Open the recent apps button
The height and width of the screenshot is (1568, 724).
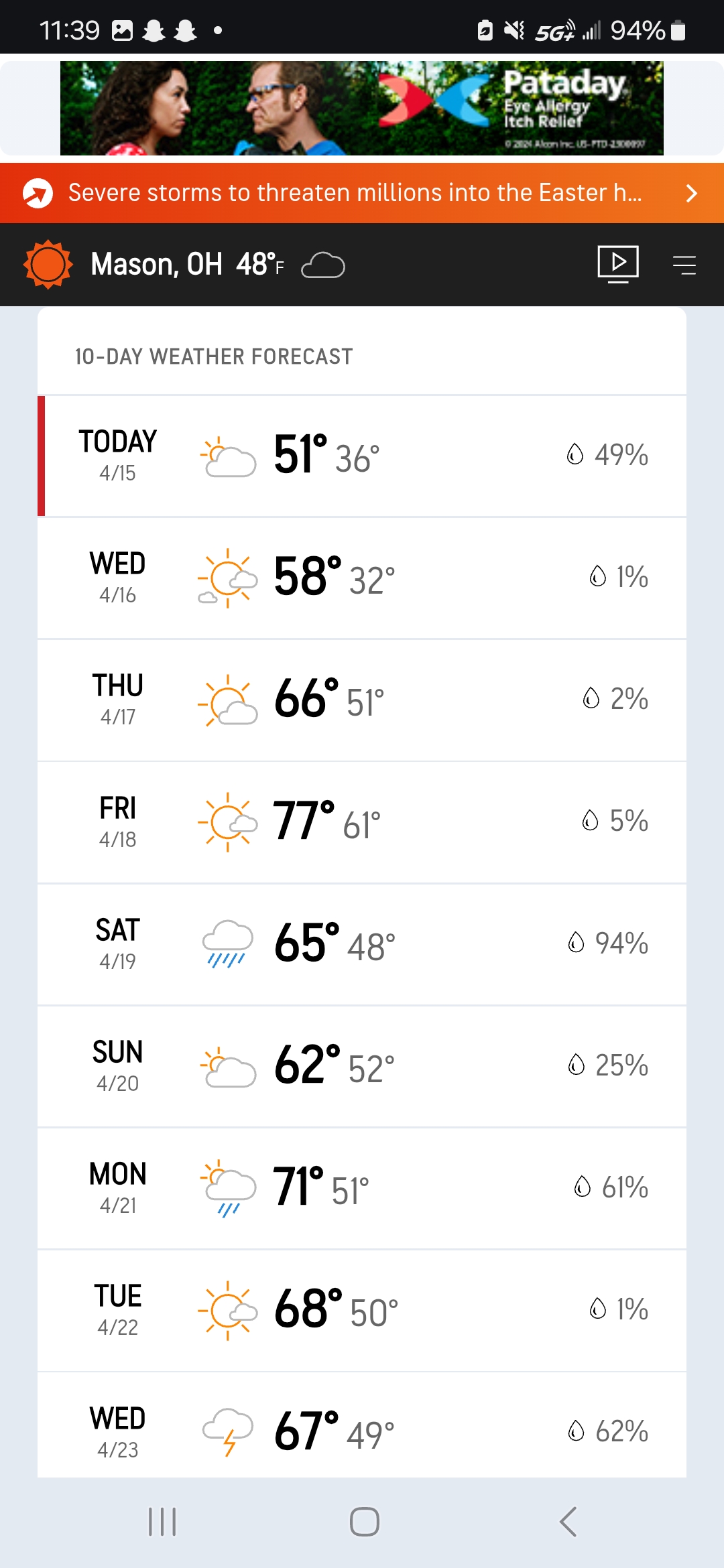pyautogui.click(x=162, y=1522)
